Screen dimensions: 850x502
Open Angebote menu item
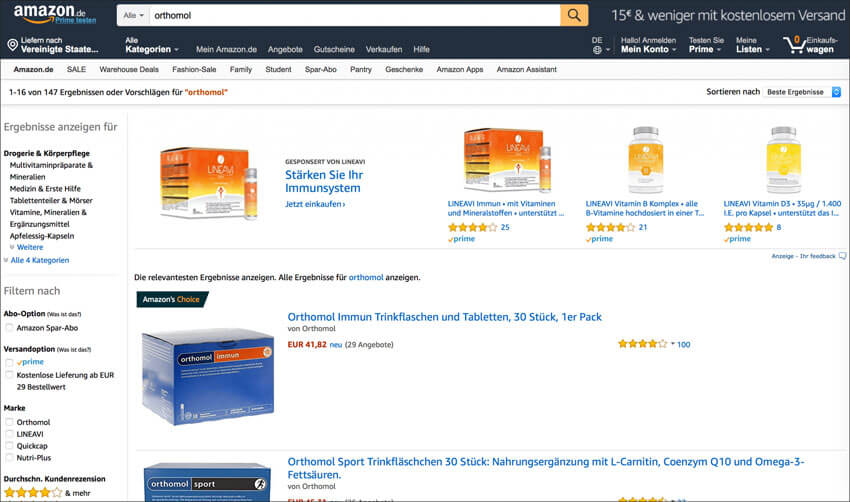(x=285, y=49)
